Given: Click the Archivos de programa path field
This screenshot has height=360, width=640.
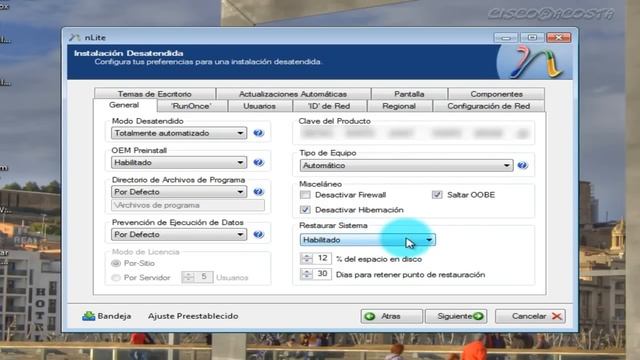Looking at the screenshot, I should [188, 205].
